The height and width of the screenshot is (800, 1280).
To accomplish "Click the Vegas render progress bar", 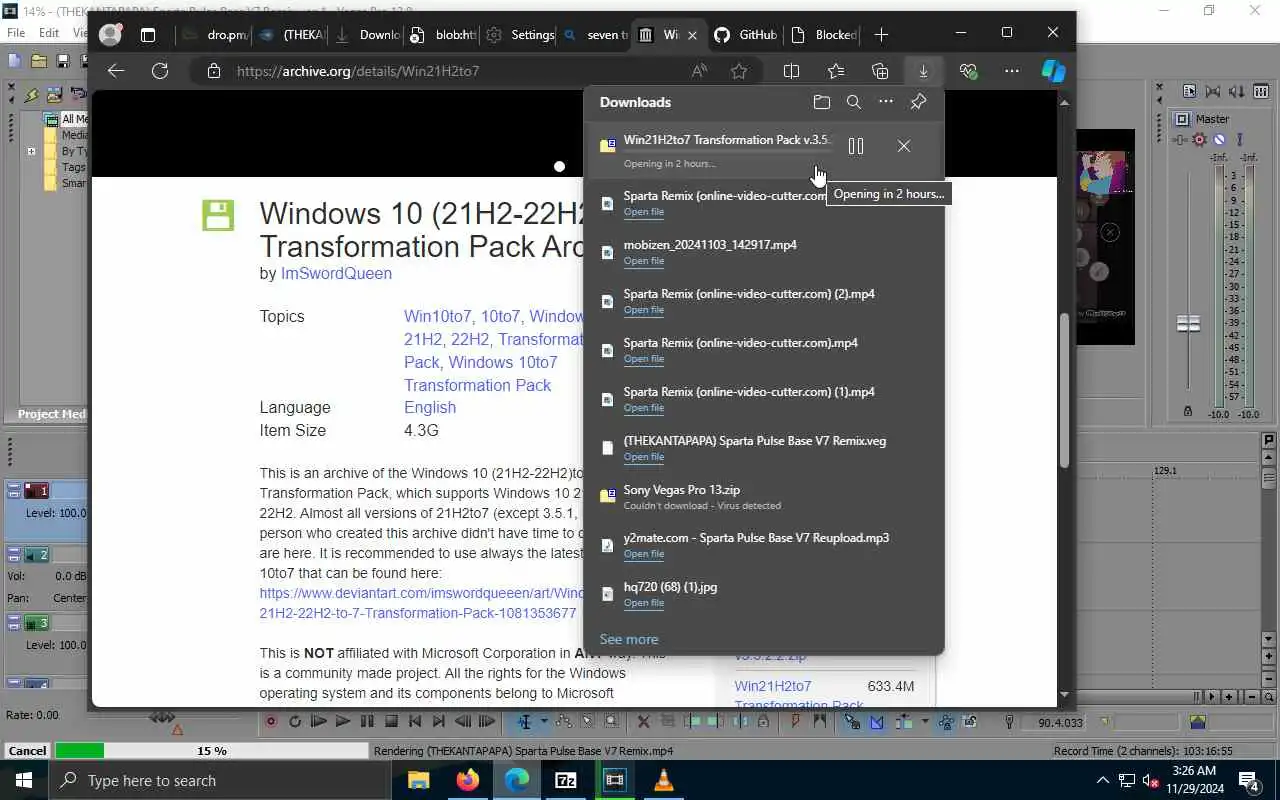I will click(212, 751).
